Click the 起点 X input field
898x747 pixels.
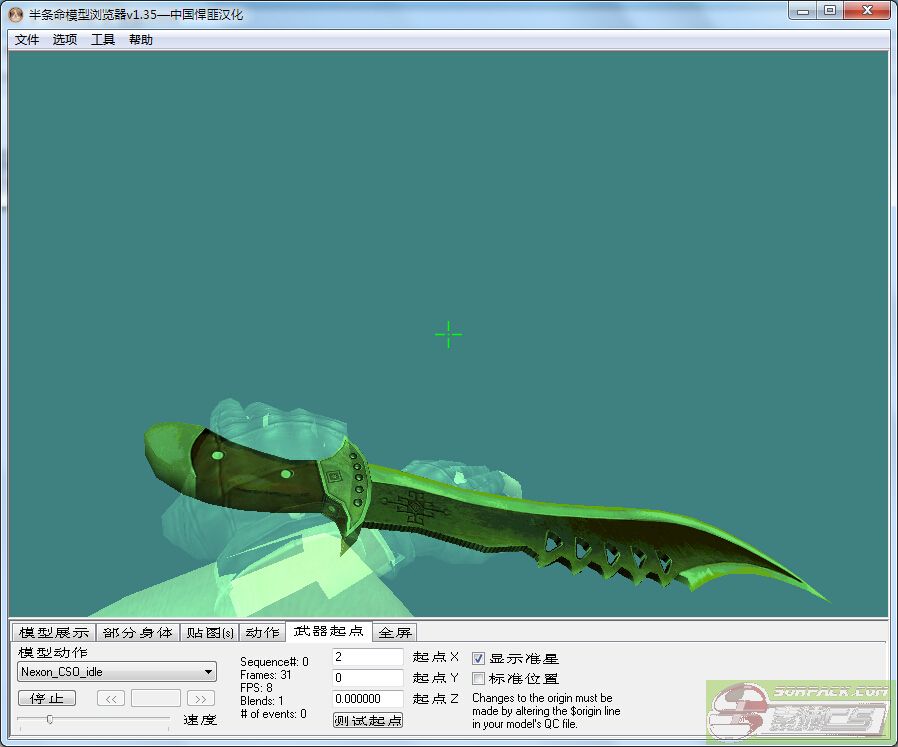coord(367,657)
